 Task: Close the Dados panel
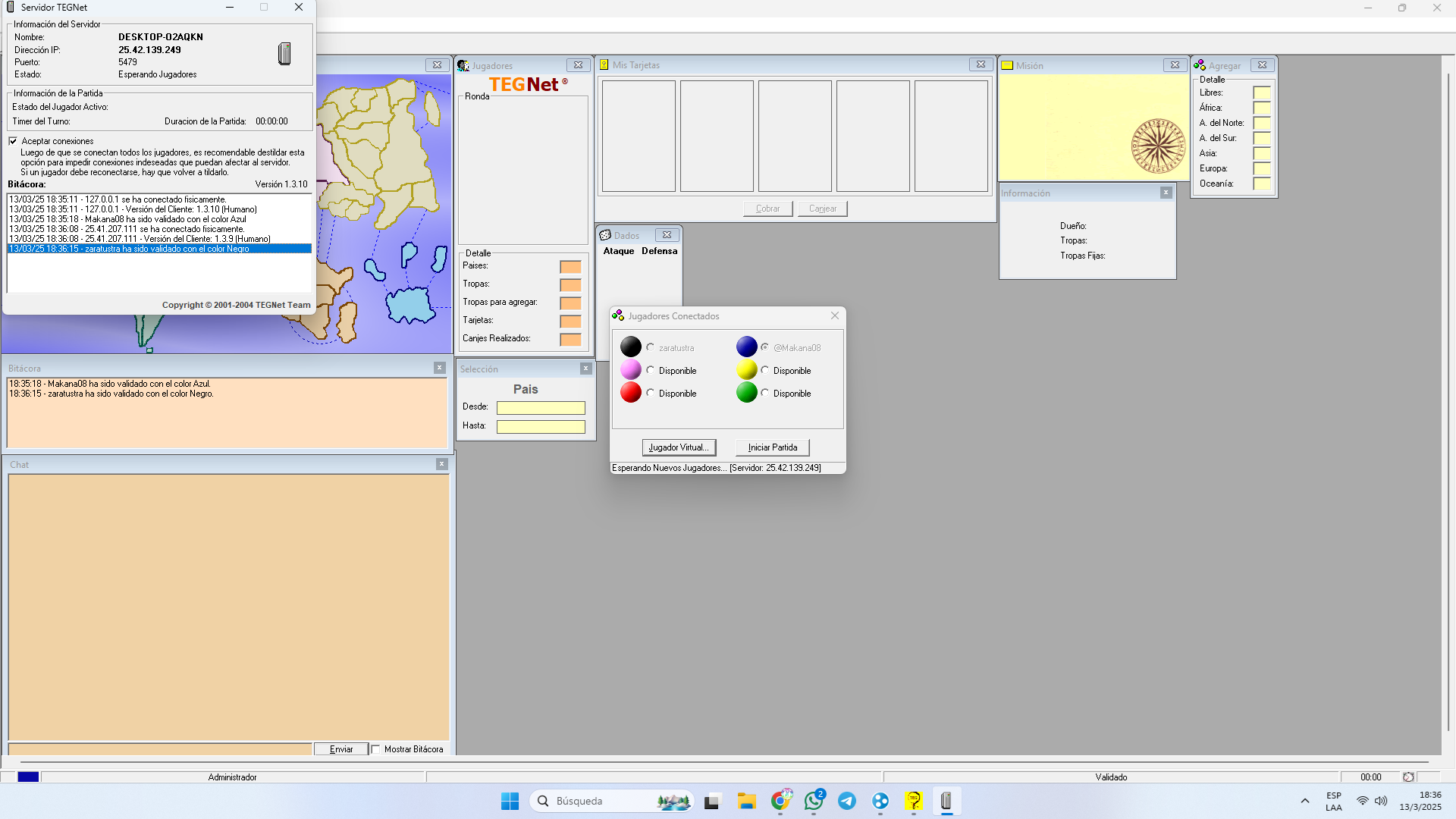tap(667, 235)
